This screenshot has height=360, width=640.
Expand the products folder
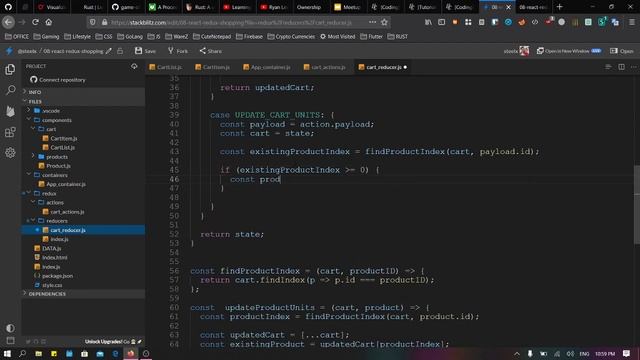tap(57, 157)
